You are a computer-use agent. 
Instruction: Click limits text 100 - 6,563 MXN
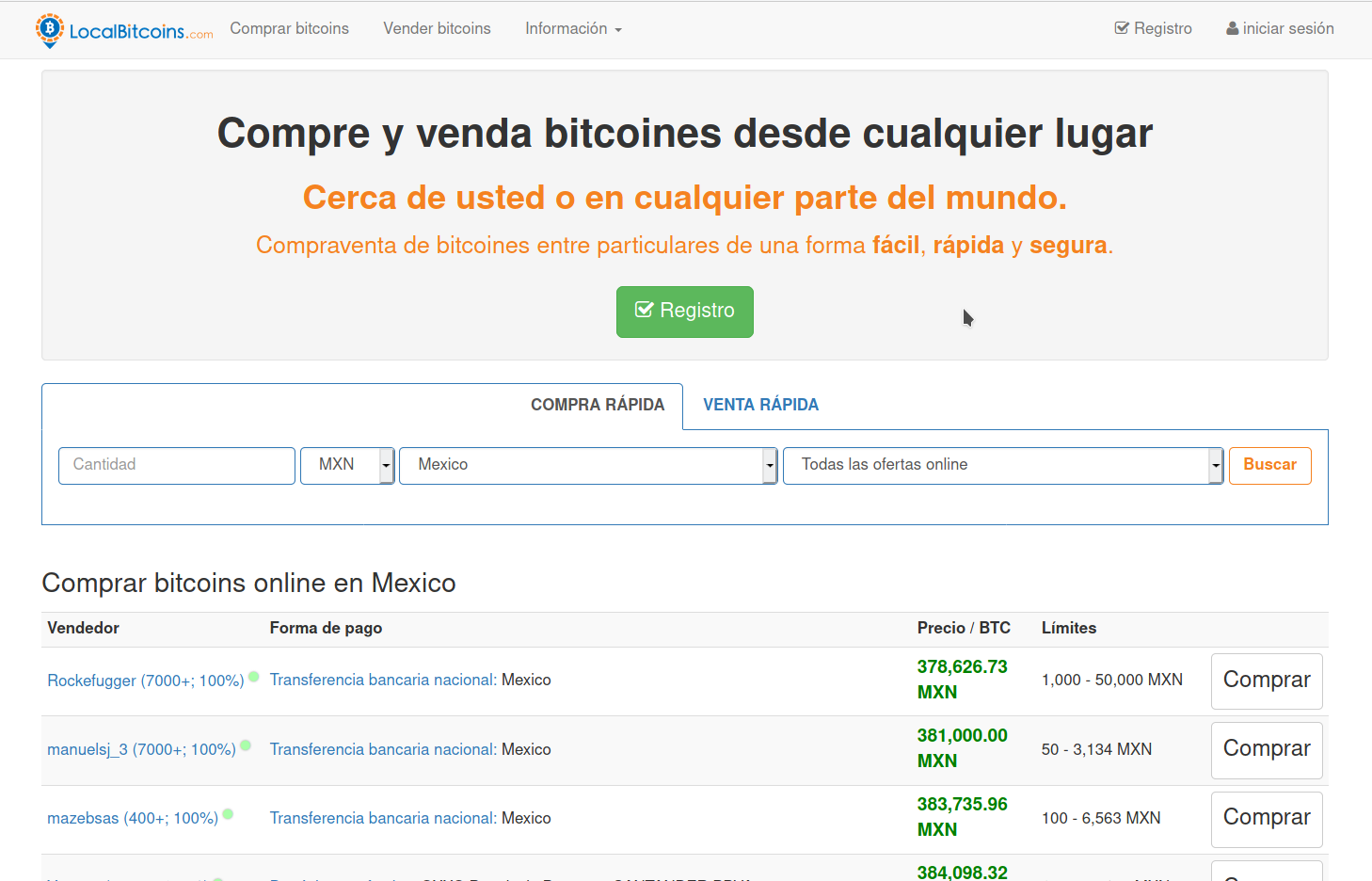pos(1101,818)
